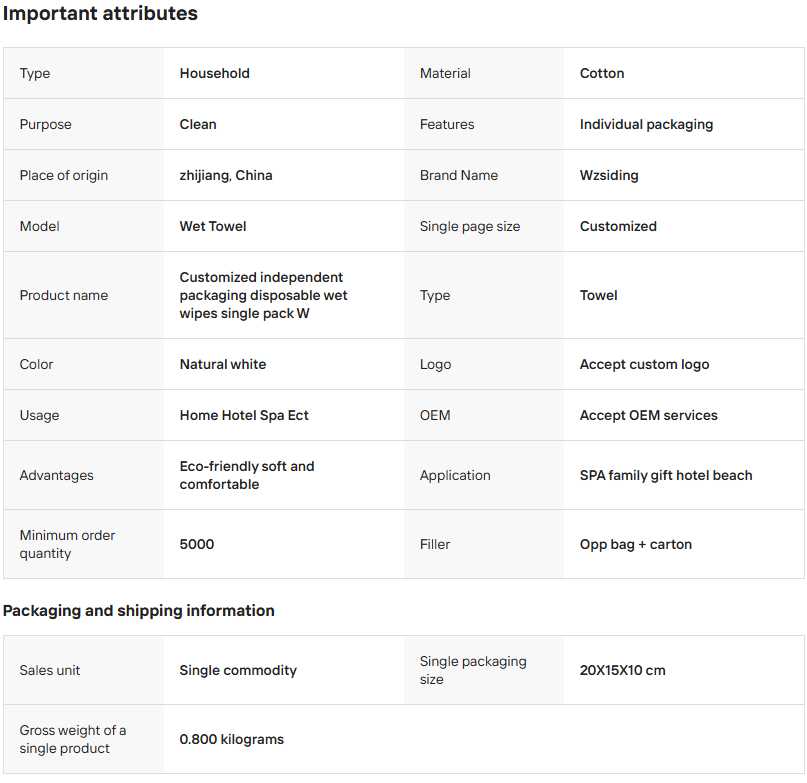Click the Wet Towel model value

tap(213, 227)
